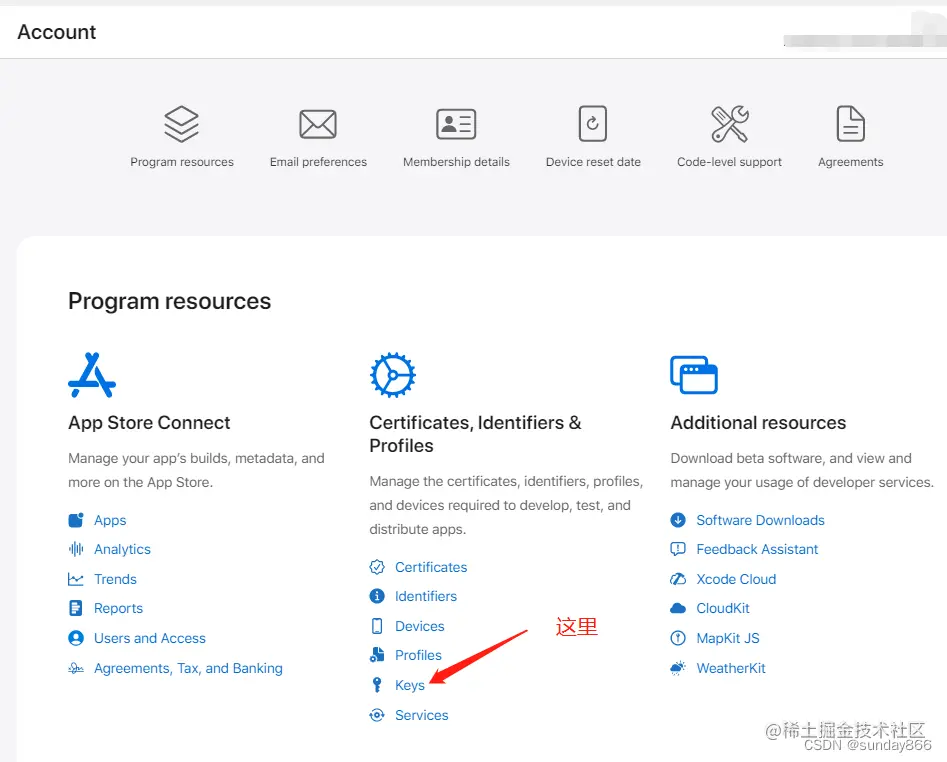Click the Software Downloads arrow icon
The width and height of the screenshot is (947, 762).
(x=678, y=520)
